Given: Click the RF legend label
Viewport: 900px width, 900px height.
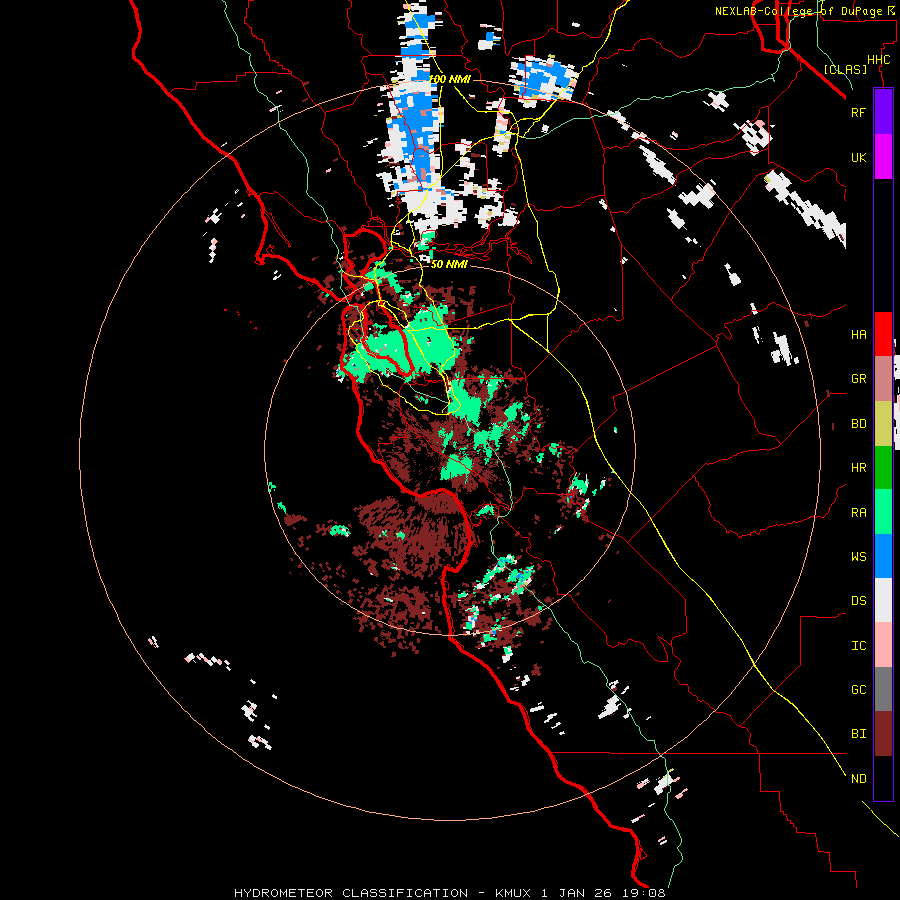Looking at the screenshot, I should pos(858,112).
